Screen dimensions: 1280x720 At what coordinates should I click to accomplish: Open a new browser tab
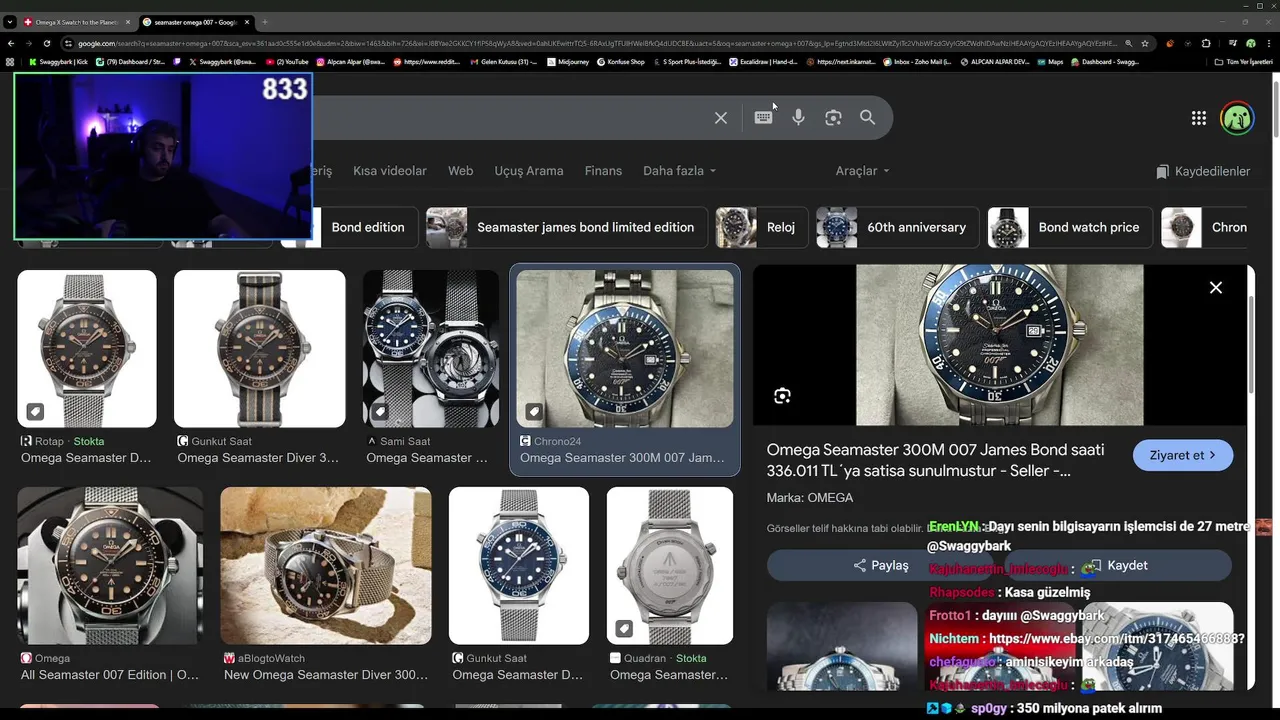265,22
